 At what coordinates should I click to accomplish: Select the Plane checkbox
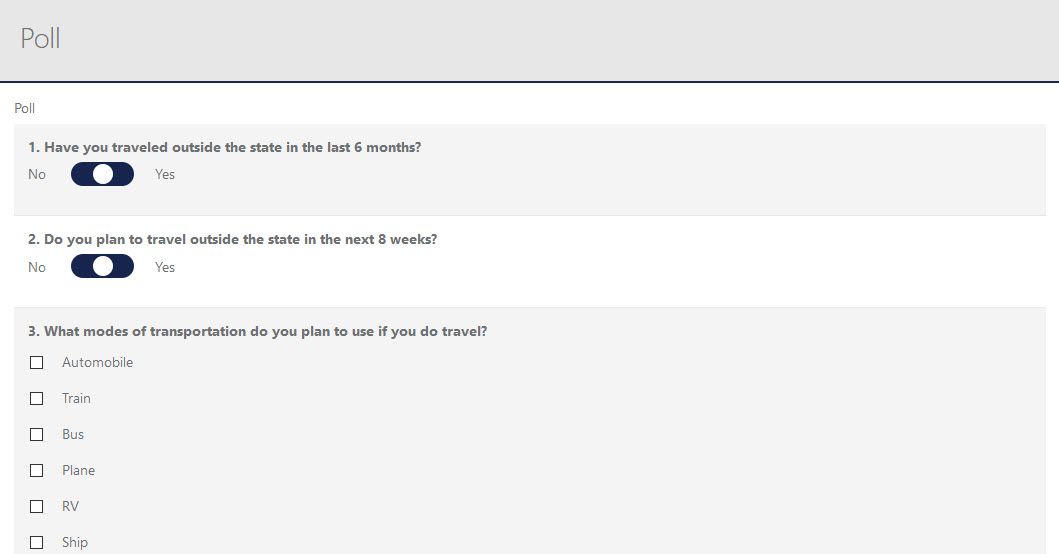(37, 470)
